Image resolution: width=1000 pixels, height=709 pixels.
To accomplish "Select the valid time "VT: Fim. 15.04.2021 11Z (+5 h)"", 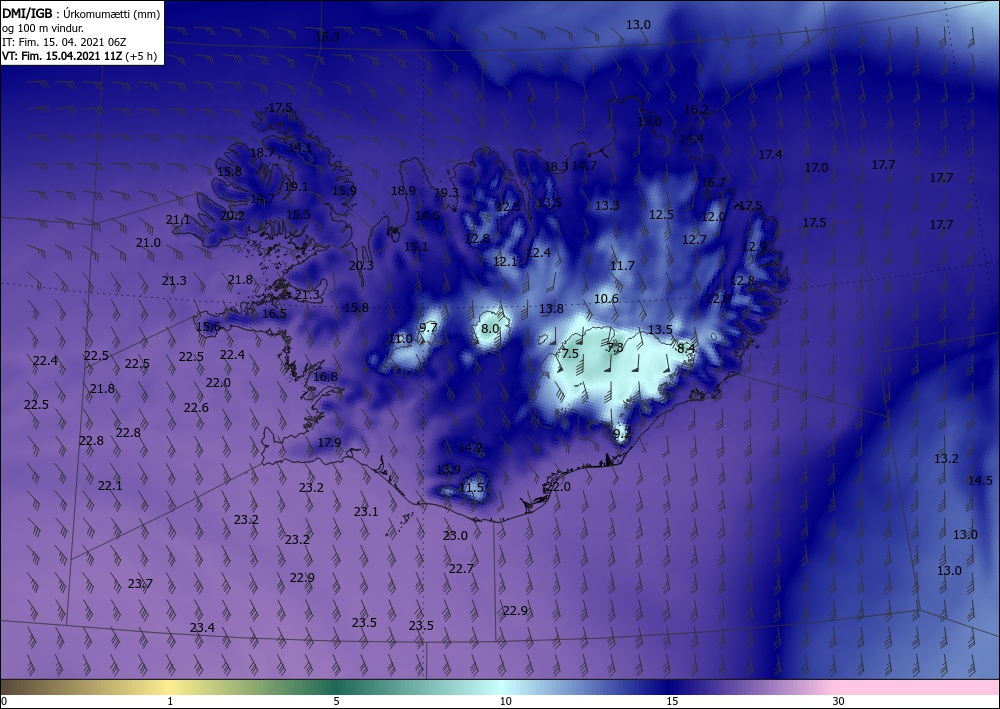I will click(80, 56).
